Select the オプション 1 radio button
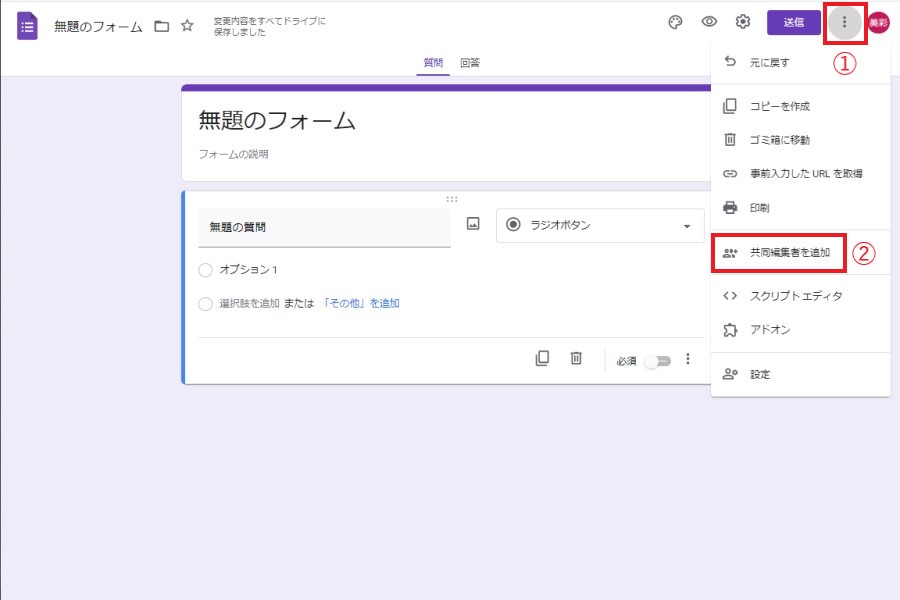The height and width of the screenshot is (600, 900). click(x=206, y=270)
